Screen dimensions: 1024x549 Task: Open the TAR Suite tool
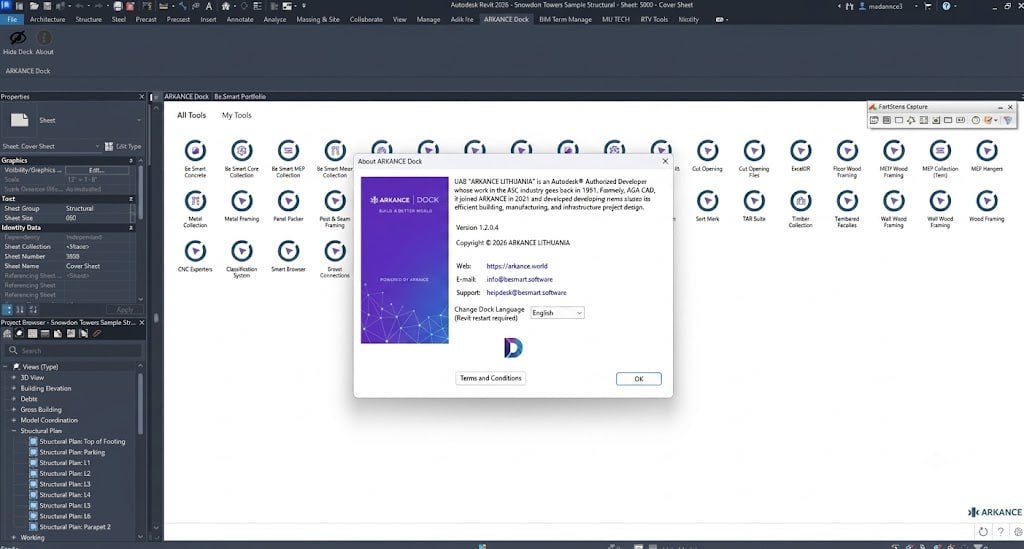[754, 201]
